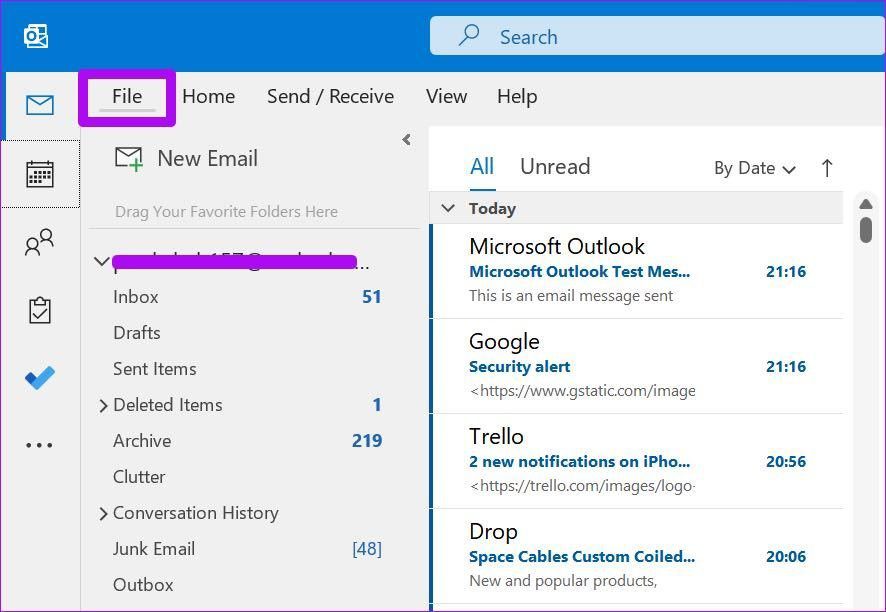886x612 pixels.
Task: Click the Today group header label
Action: click(x=492, y=209)
